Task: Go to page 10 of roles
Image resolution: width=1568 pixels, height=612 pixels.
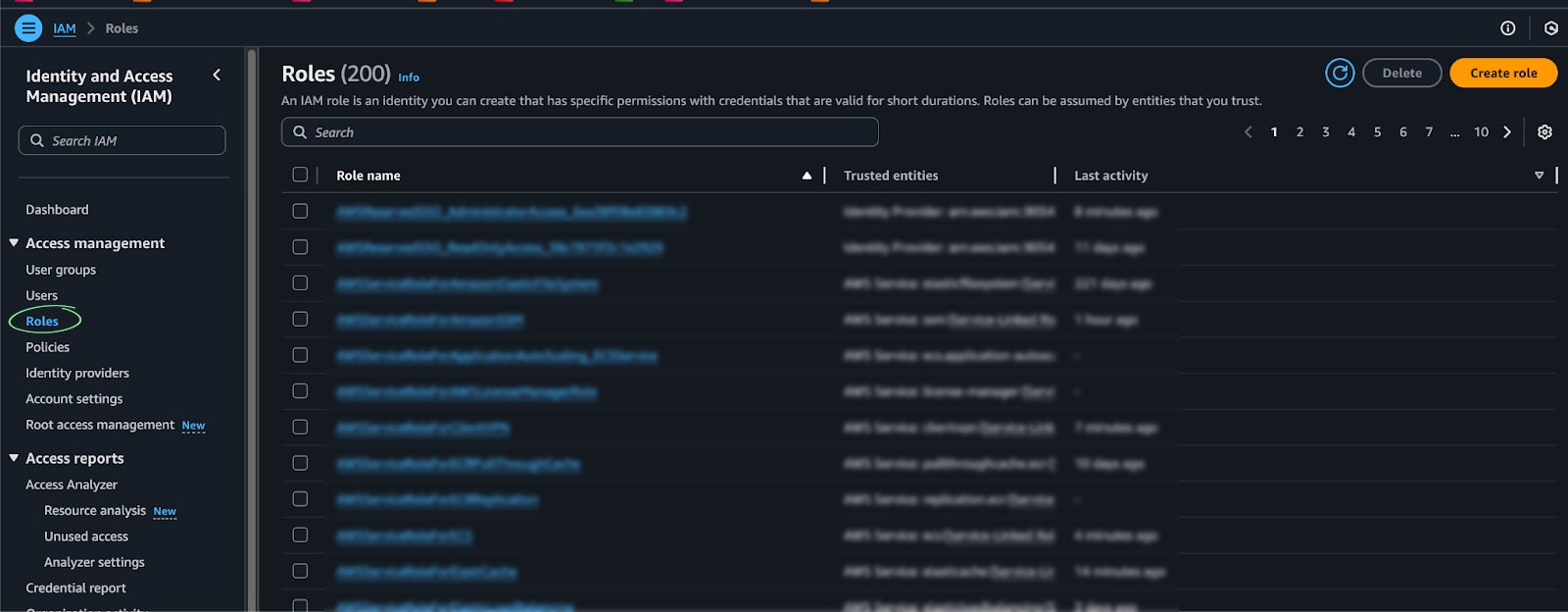Action: coord(1481,132)
